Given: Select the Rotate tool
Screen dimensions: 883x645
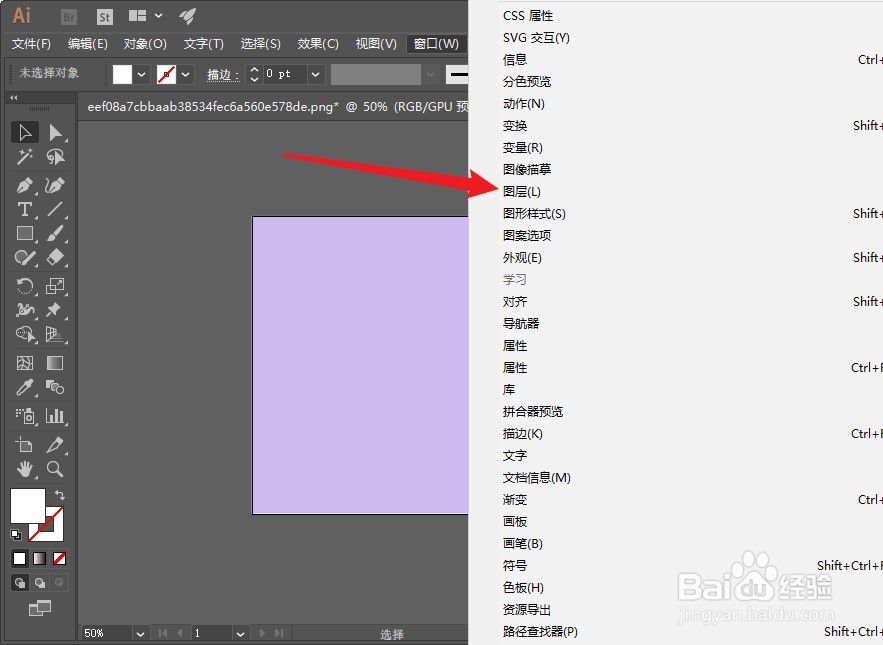Looking at the screenshot, I should click(25, 286).
